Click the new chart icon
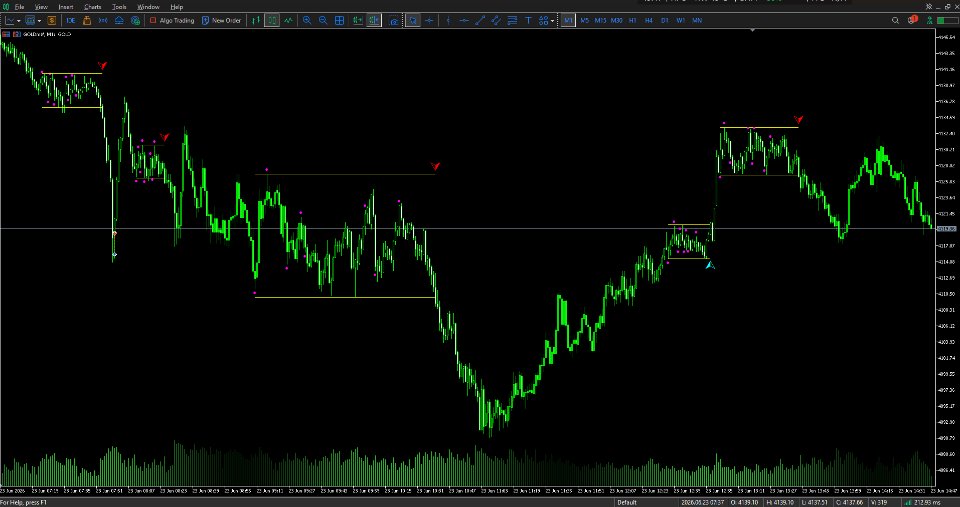The height and width of the screenshot is (507, 960). tap(10, 20)
